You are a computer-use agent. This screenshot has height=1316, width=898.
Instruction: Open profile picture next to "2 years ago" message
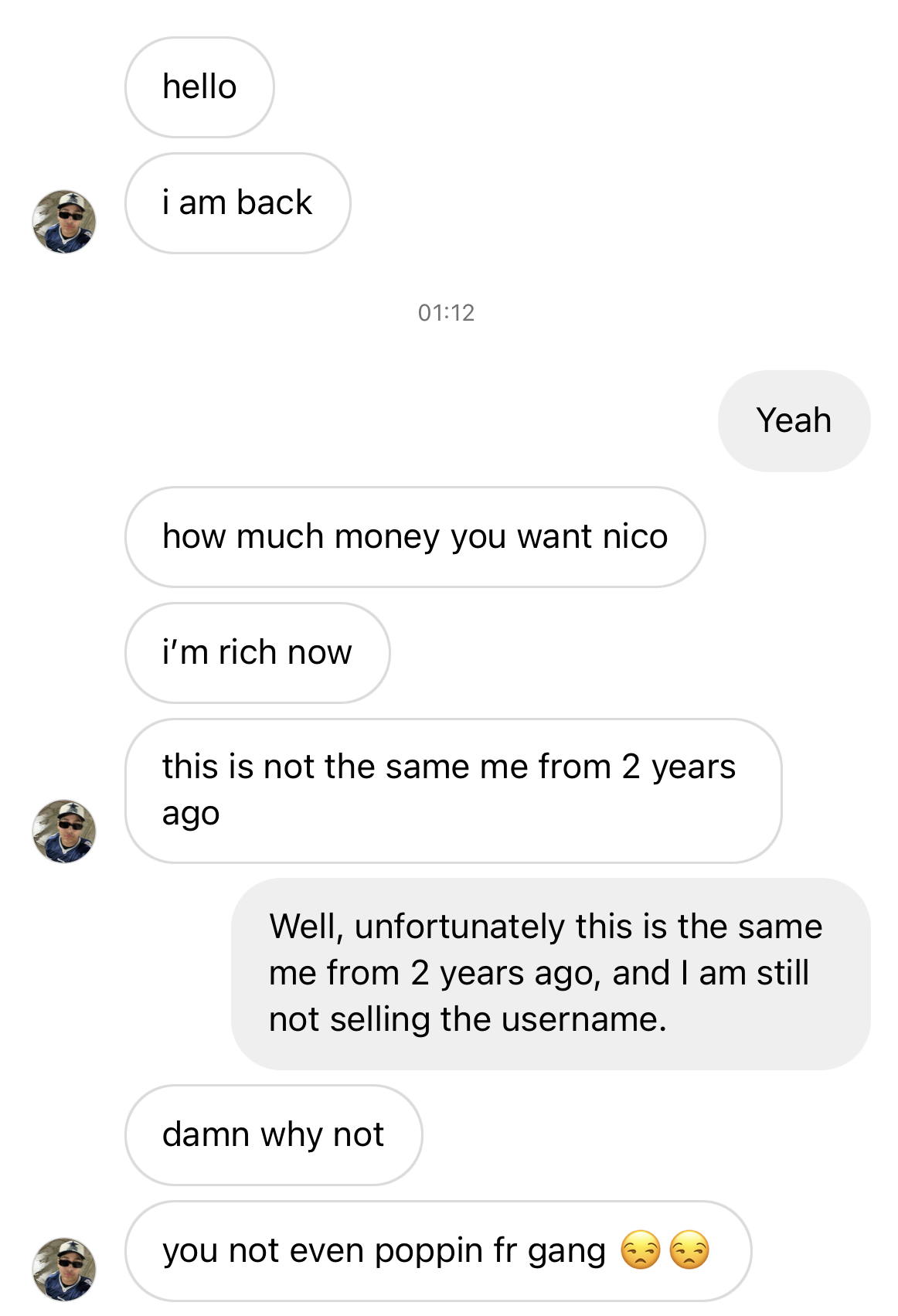(x=63, y=831)
